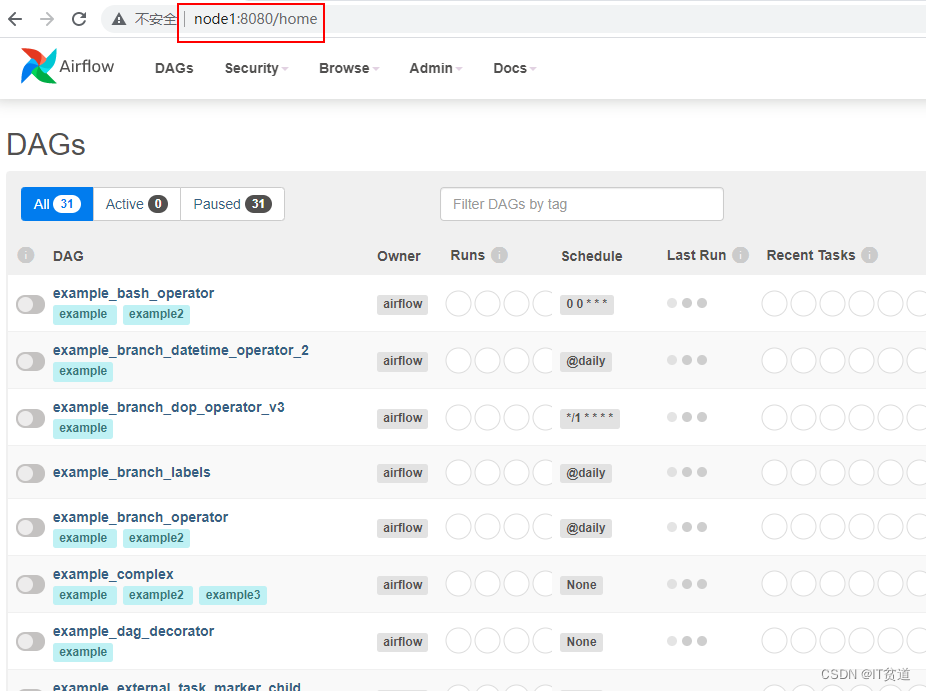The width and height of the screenshot is (926, 691).
Task: Click info icon left of DAG header
Action: pyautogui.click(x=25, y=255)
